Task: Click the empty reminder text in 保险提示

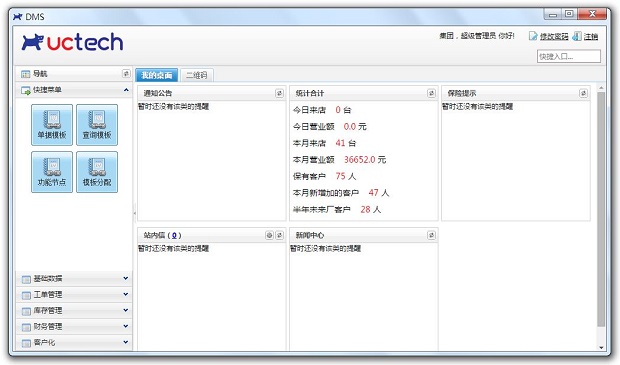Action: pyautogui.click(x=477, y=106)
